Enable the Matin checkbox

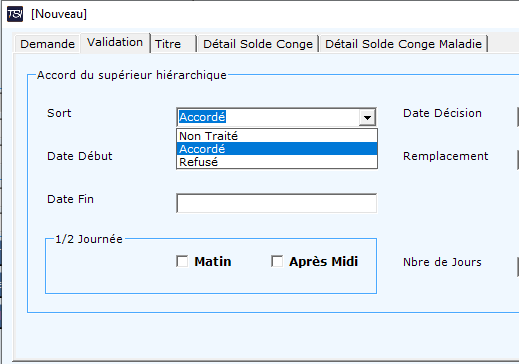pos(182,261)
